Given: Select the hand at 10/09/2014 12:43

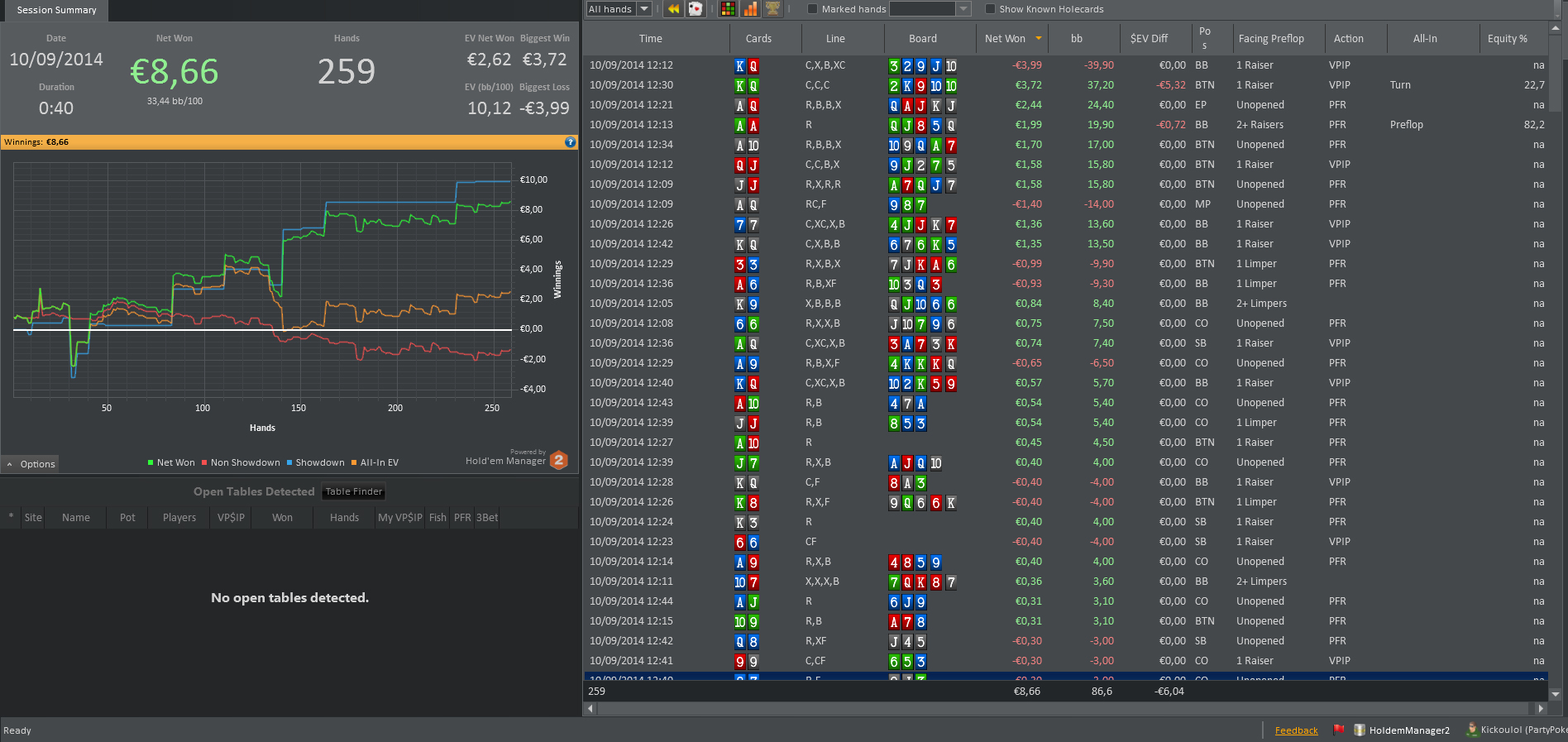Looking at the screenshot, I should [x=1066, y=403].
